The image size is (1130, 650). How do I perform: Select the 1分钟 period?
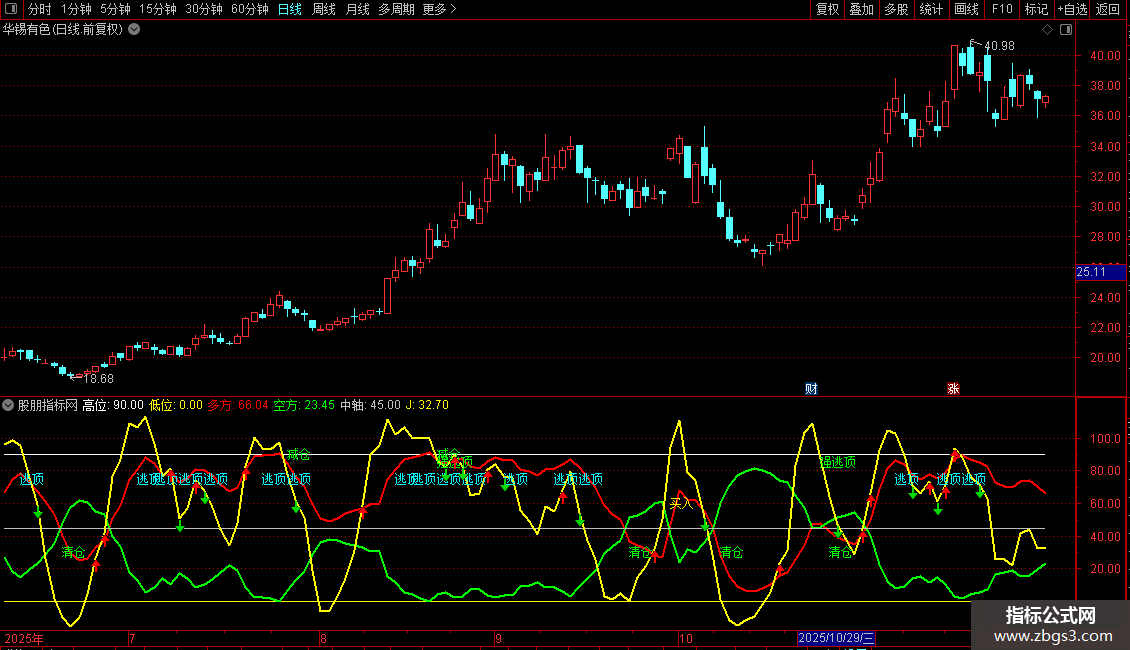[76, 9]
